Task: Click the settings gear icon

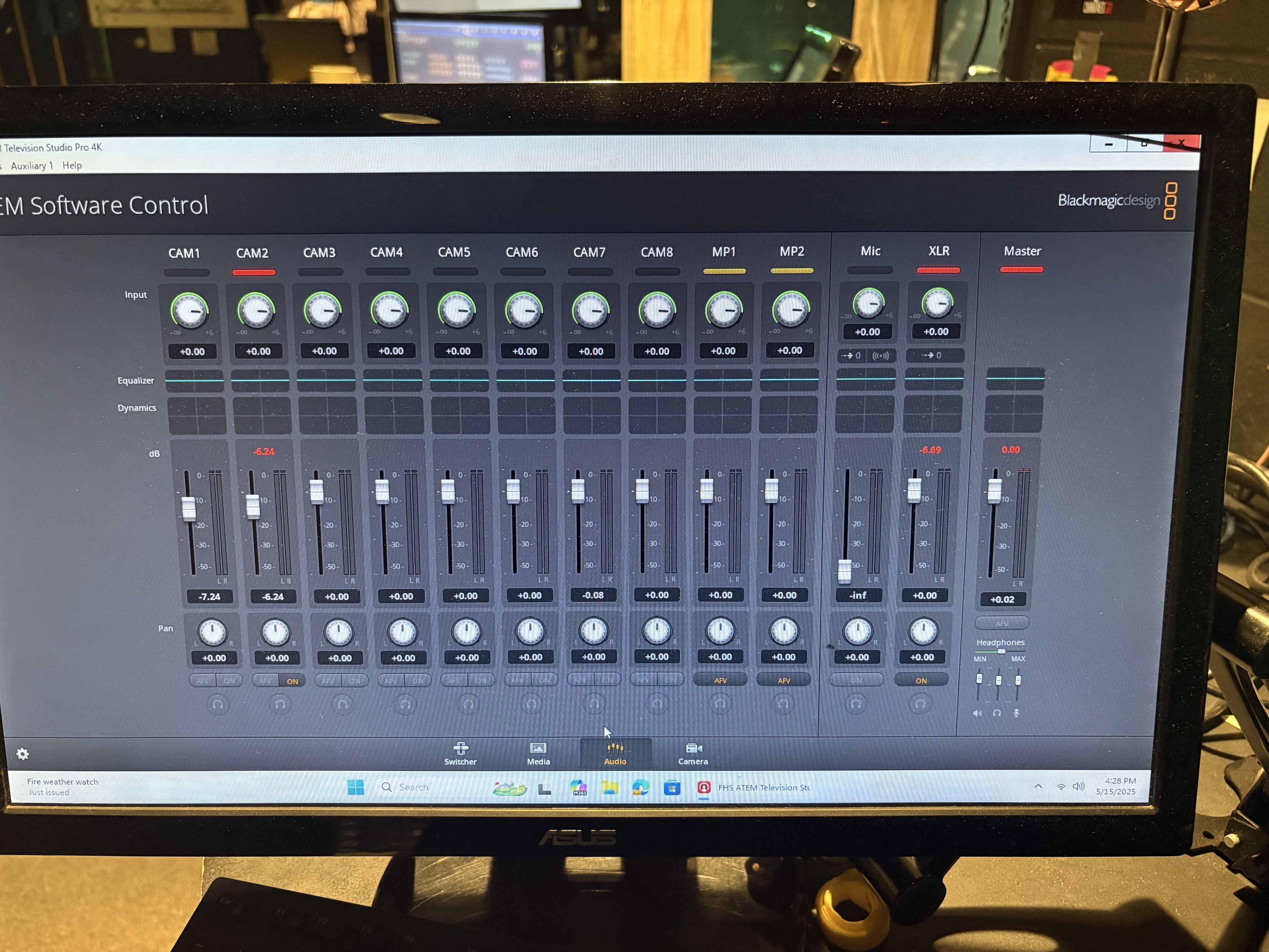Action: point(23,754)
